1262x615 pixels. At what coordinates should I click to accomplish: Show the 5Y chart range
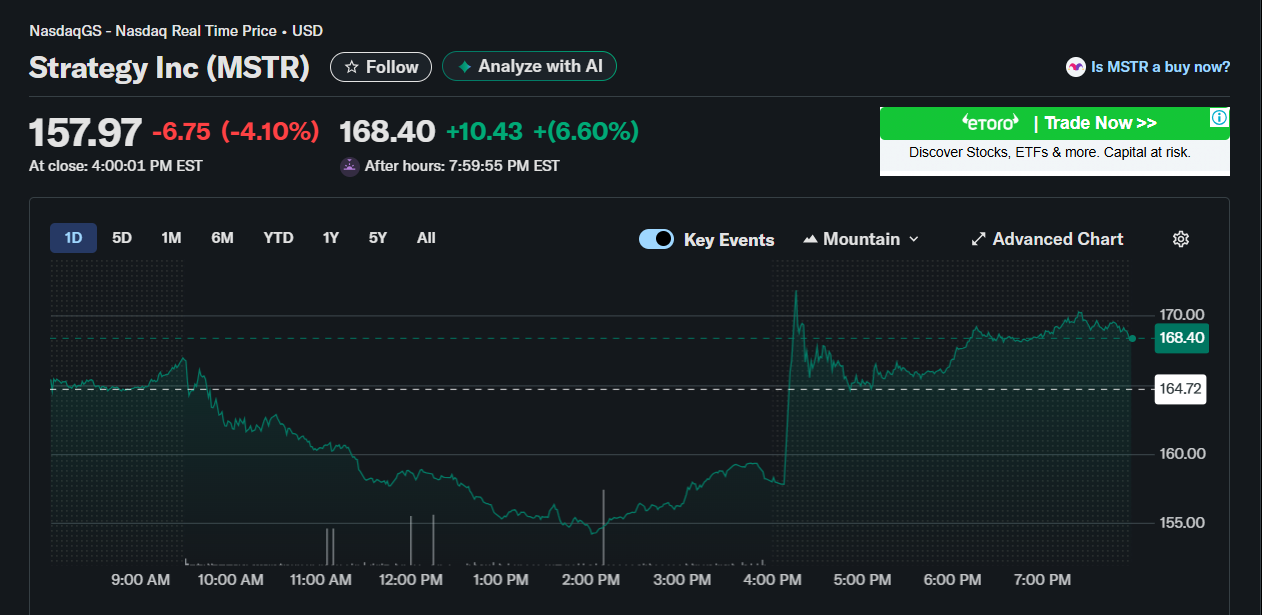377,238
